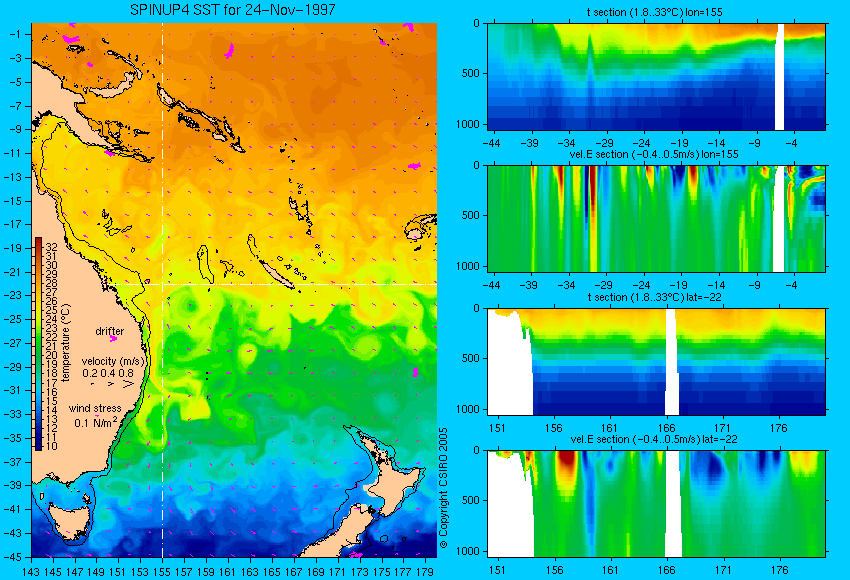Click the -44 tick of t section lon=155
850x580 pixels.
coord(491,143)
